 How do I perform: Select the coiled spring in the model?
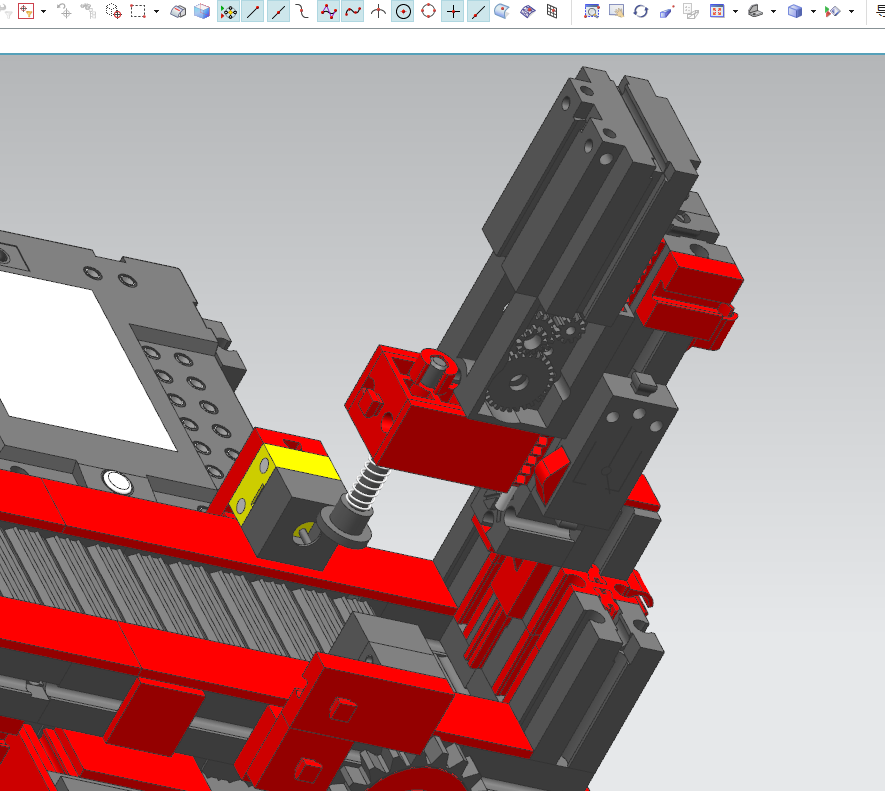point(368,484)
